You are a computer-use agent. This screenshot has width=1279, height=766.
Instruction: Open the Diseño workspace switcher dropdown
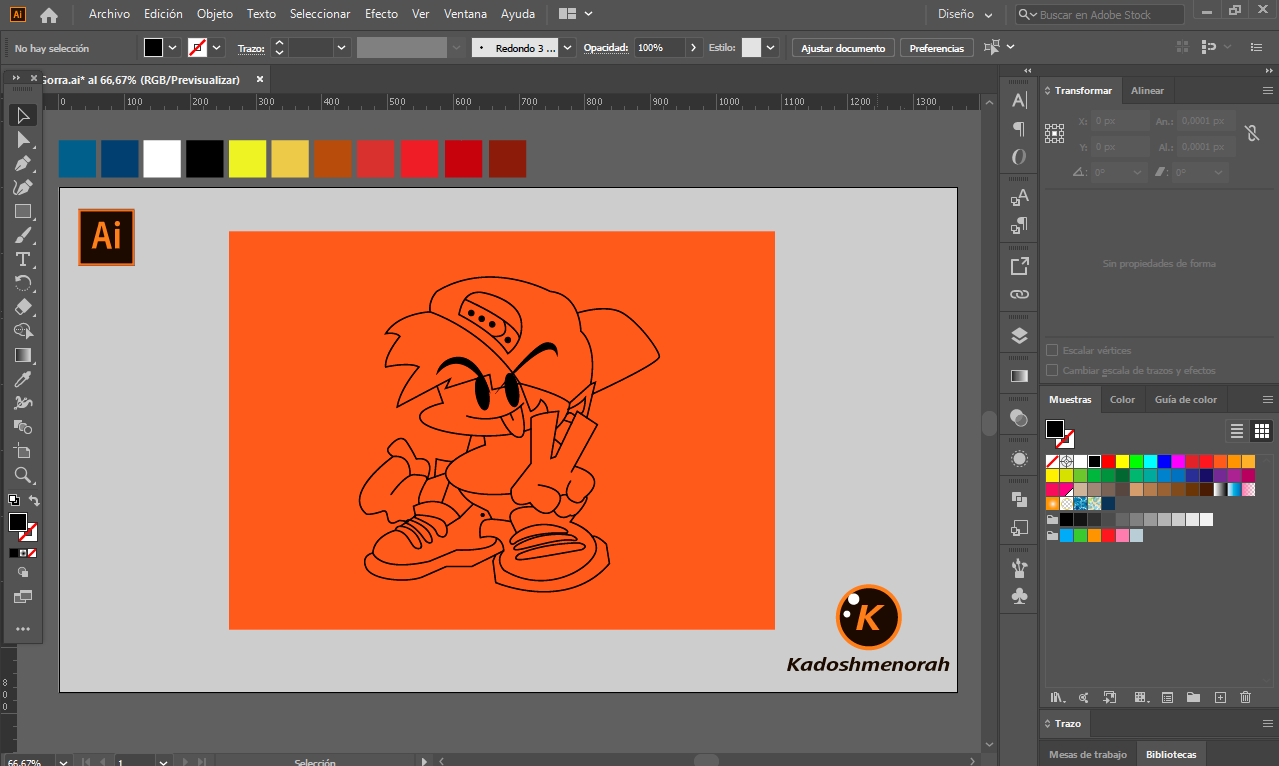[965, 14]
